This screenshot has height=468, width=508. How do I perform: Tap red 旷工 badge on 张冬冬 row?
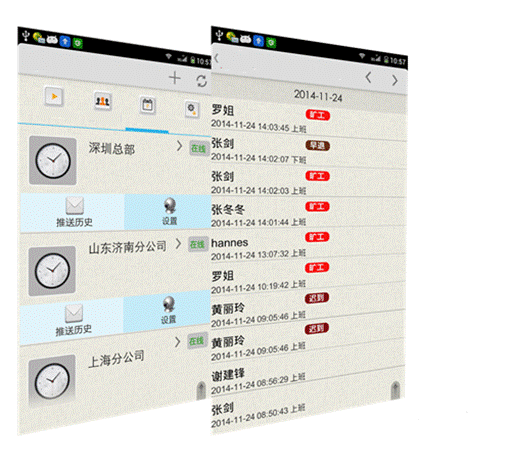(317, 207)
